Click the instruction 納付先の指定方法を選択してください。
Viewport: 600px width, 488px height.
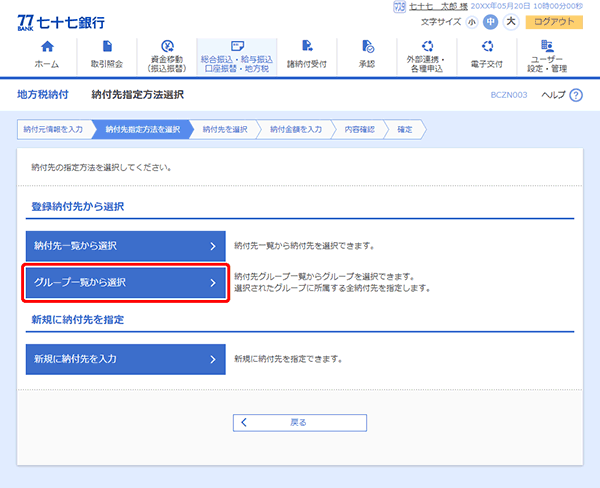coord(101,167)
